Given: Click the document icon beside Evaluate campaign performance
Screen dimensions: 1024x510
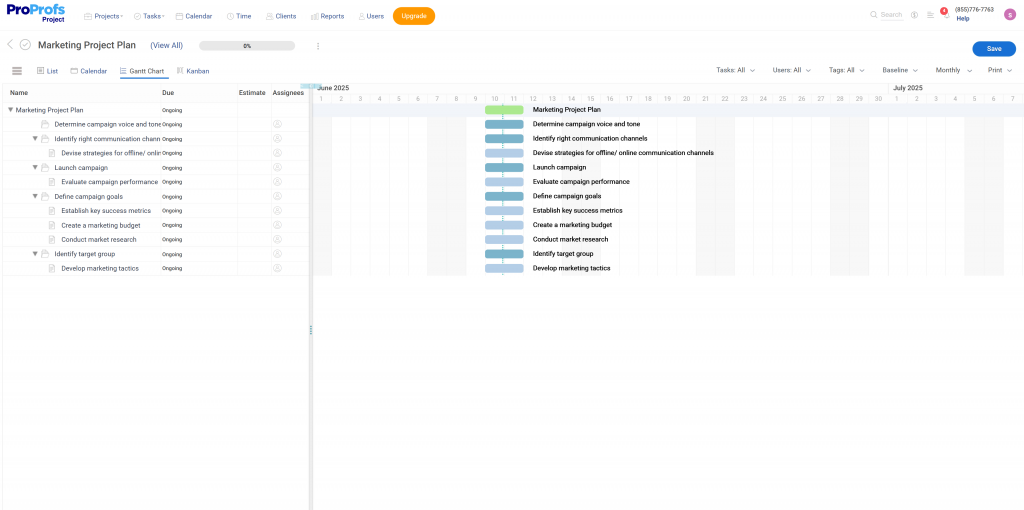Looking at the screenshot, I should (52, 182).
